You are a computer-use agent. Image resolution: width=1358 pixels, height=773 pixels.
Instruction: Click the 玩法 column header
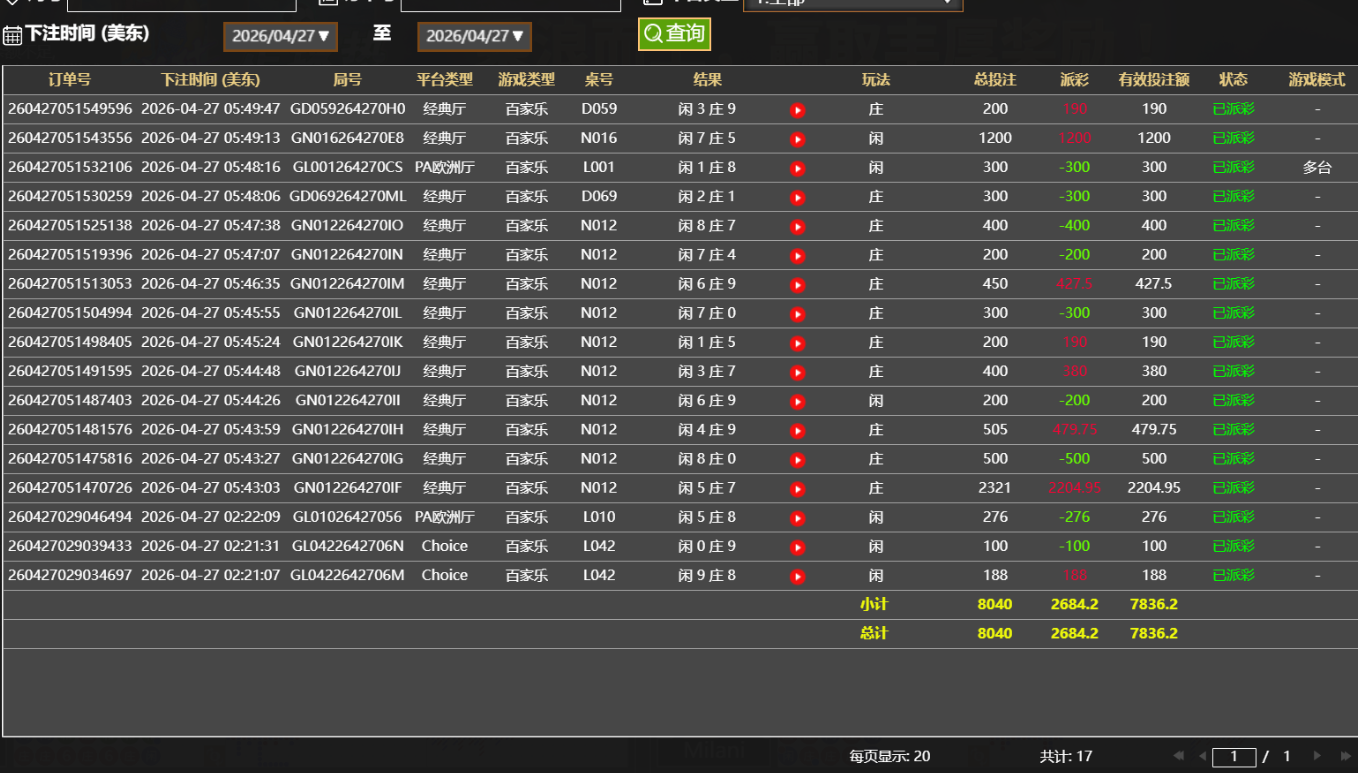click(876, 80)
